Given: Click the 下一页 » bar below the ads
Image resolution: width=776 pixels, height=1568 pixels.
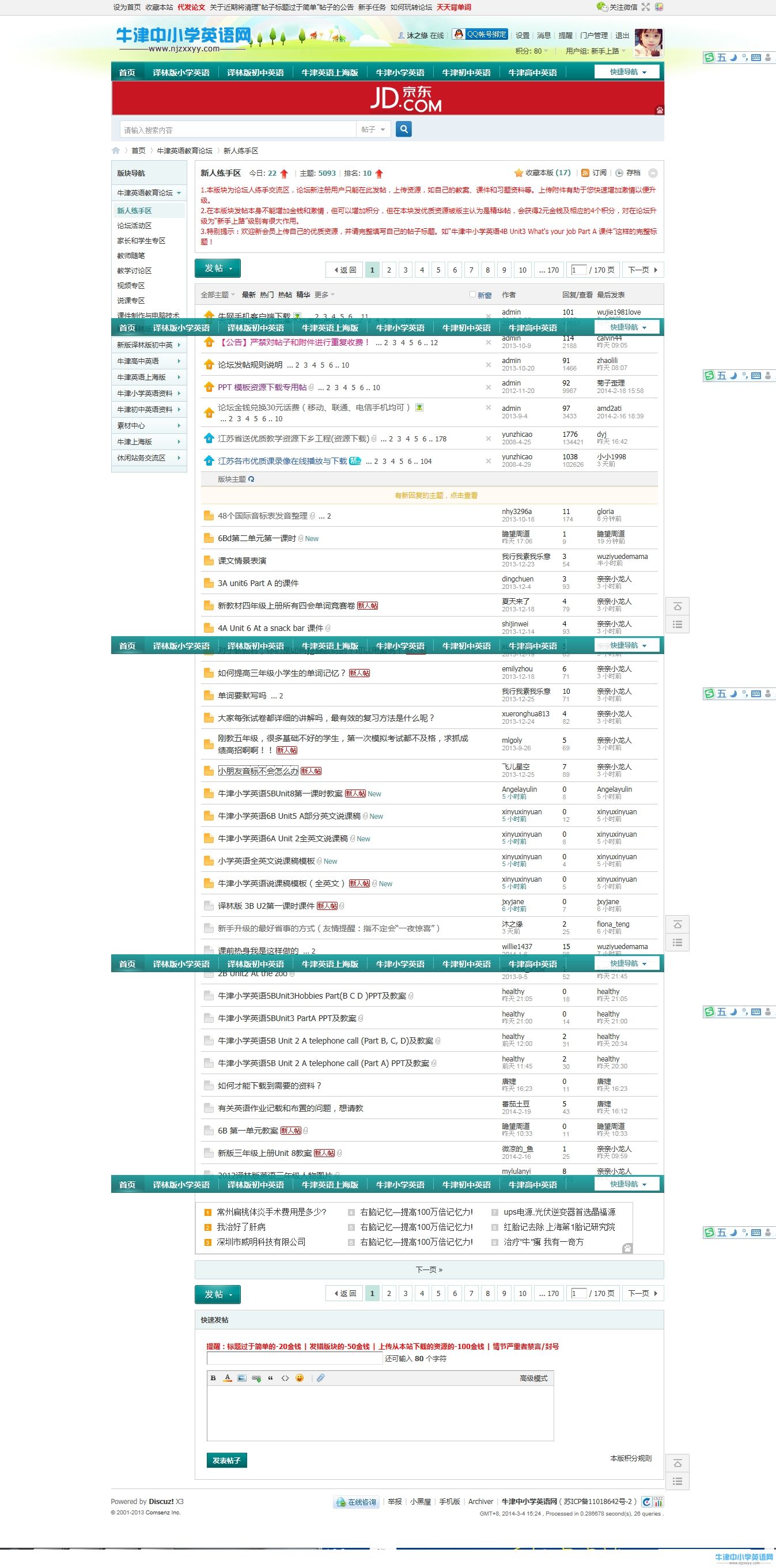Looking at the screenshot, I should coord(429,1269).
